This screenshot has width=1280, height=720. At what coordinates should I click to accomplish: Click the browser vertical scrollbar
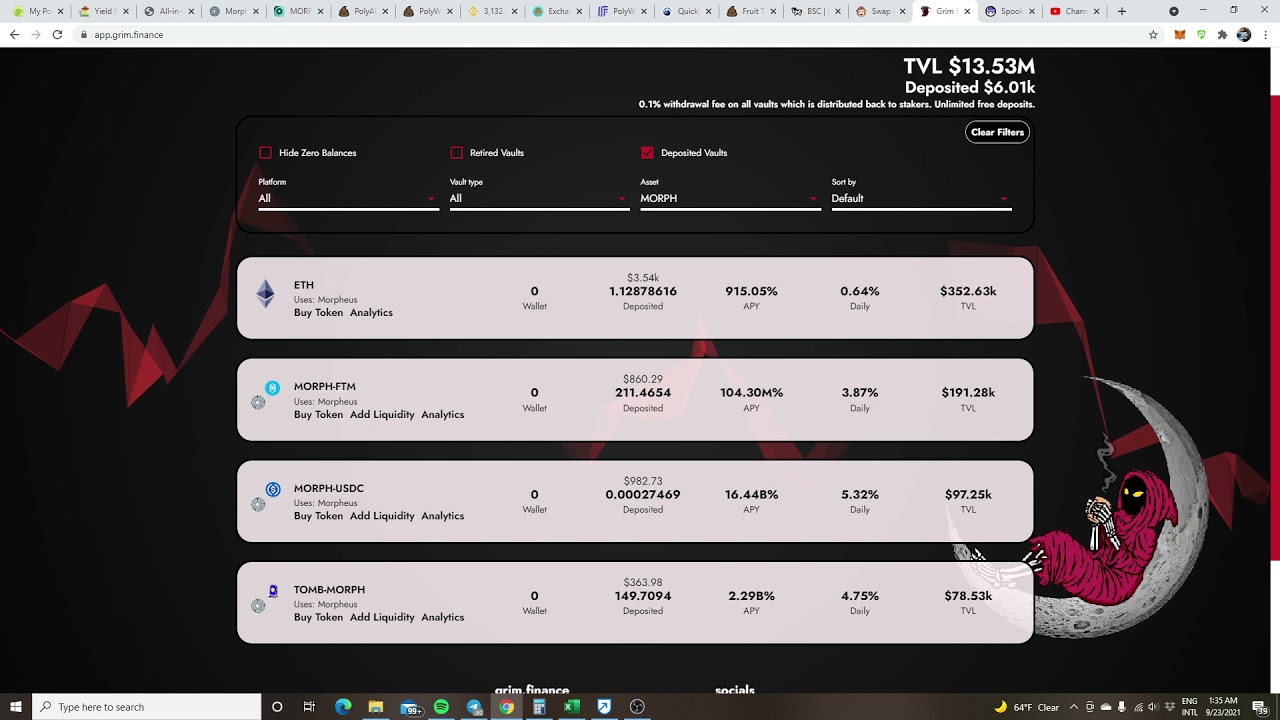[x=1275, y=330]
